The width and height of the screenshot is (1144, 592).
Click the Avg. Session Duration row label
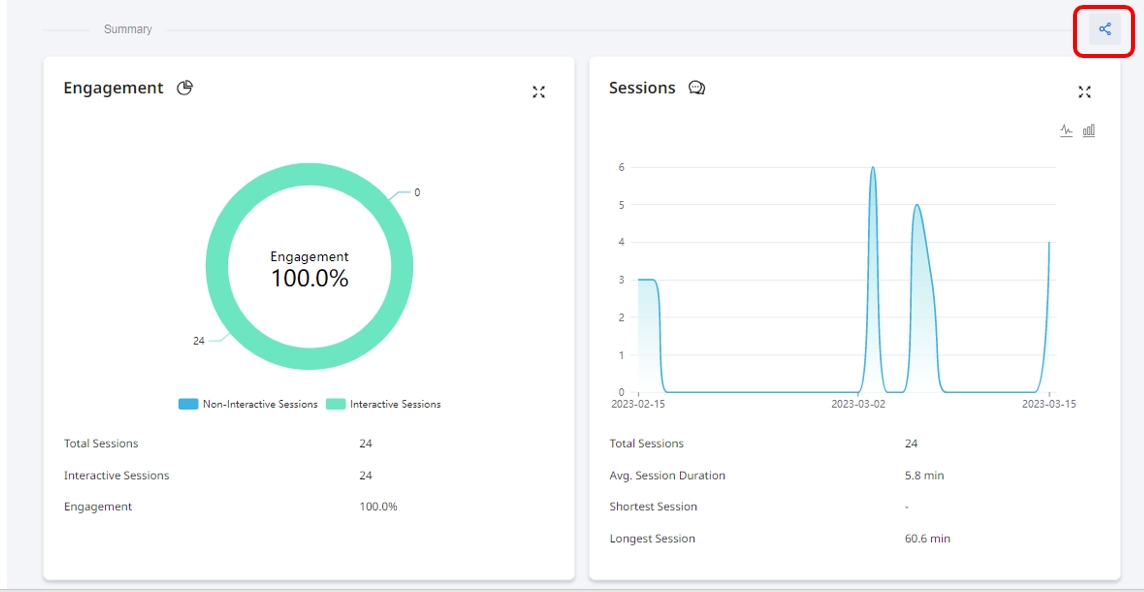[x=667, y=476]
